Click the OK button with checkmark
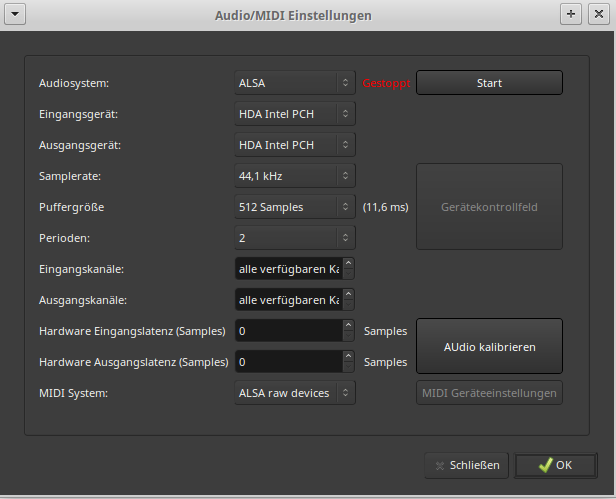Viewport: 616px width, 499px height. (553, 465)
